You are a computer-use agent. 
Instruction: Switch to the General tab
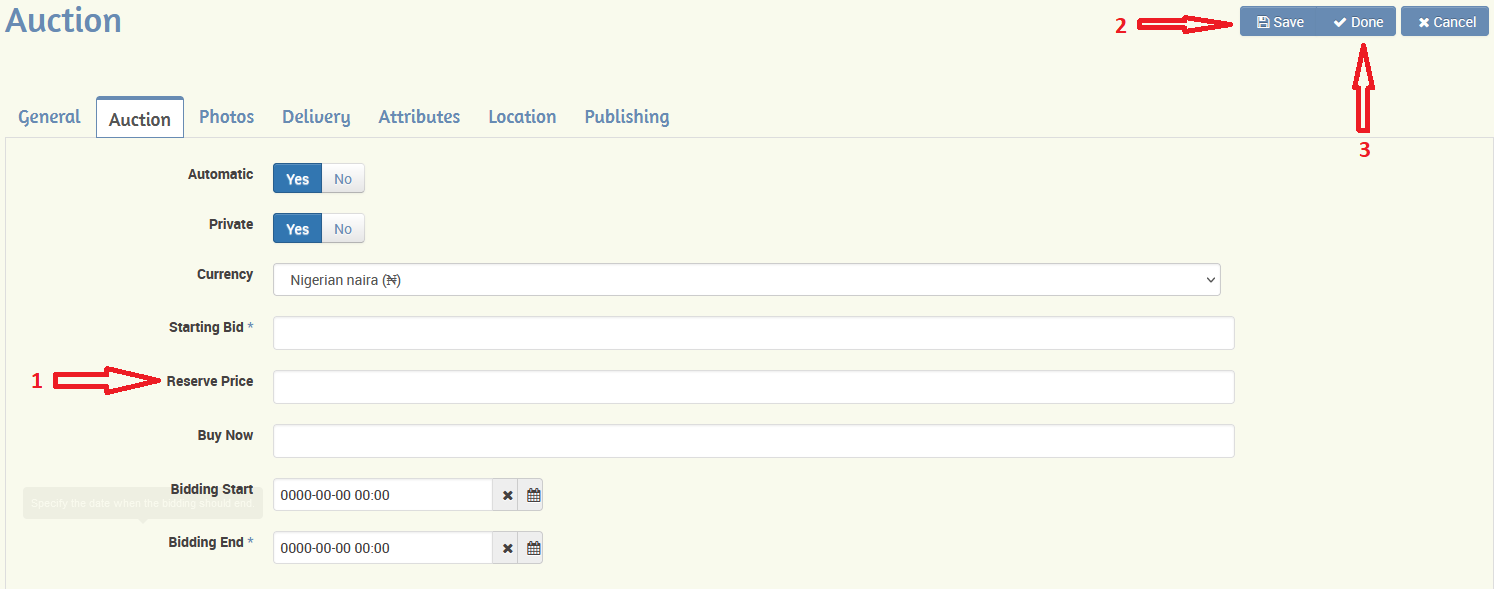49,117
